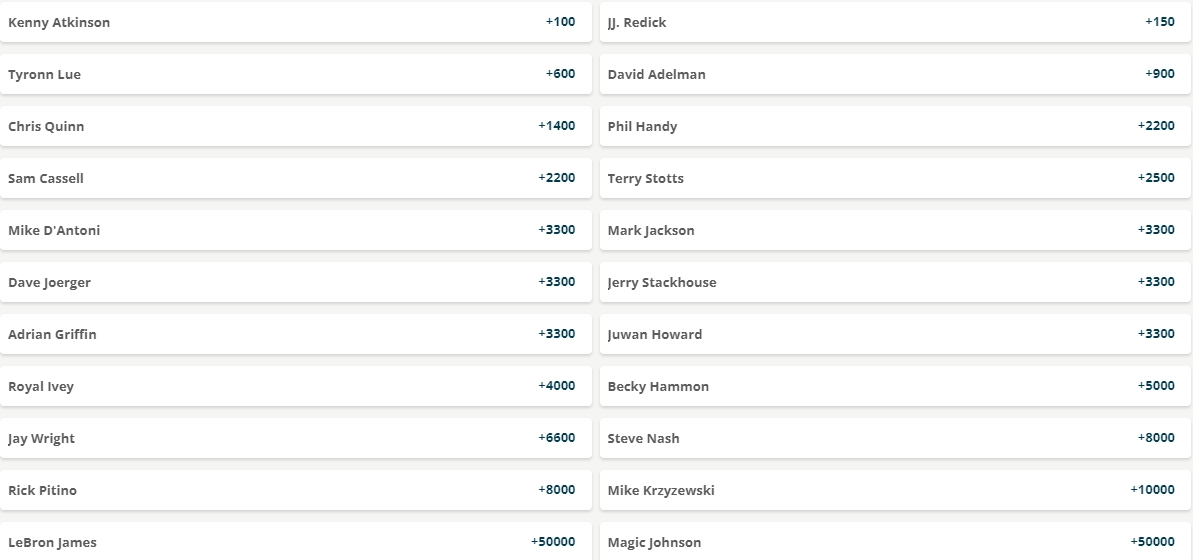The image size is (1193, 560).
Task: Add Jerry Stackhouse +3300 selection
Action: (896, 282)
